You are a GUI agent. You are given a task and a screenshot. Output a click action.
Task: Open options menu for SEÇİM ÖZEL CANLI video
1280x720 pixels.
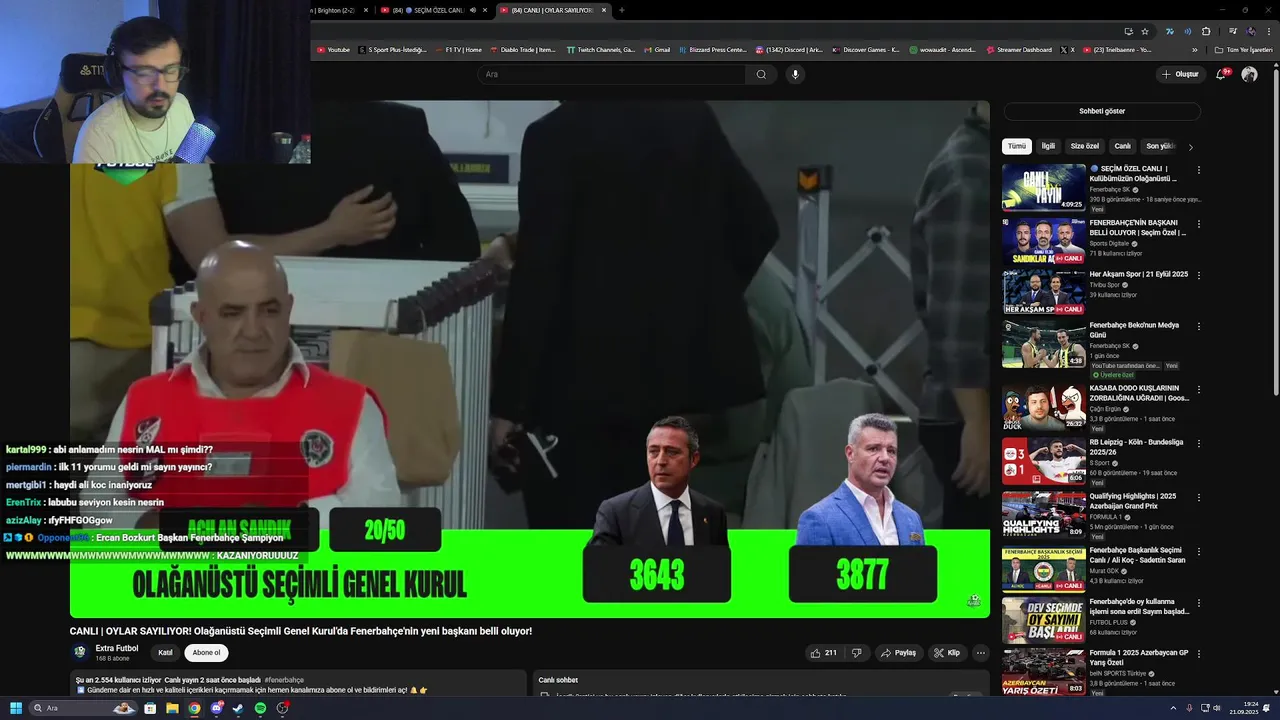(x=1198, y=169)
